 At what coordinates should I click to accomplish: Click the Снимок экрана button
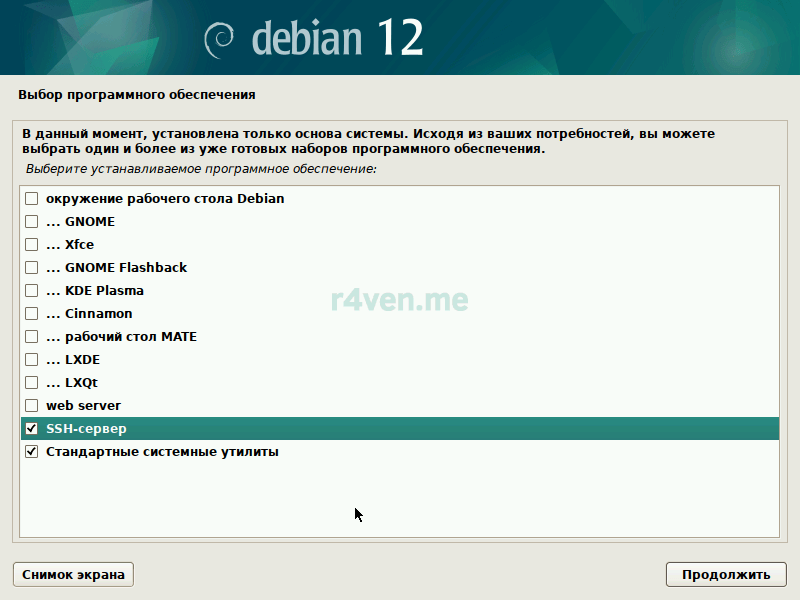click(73, 574)
